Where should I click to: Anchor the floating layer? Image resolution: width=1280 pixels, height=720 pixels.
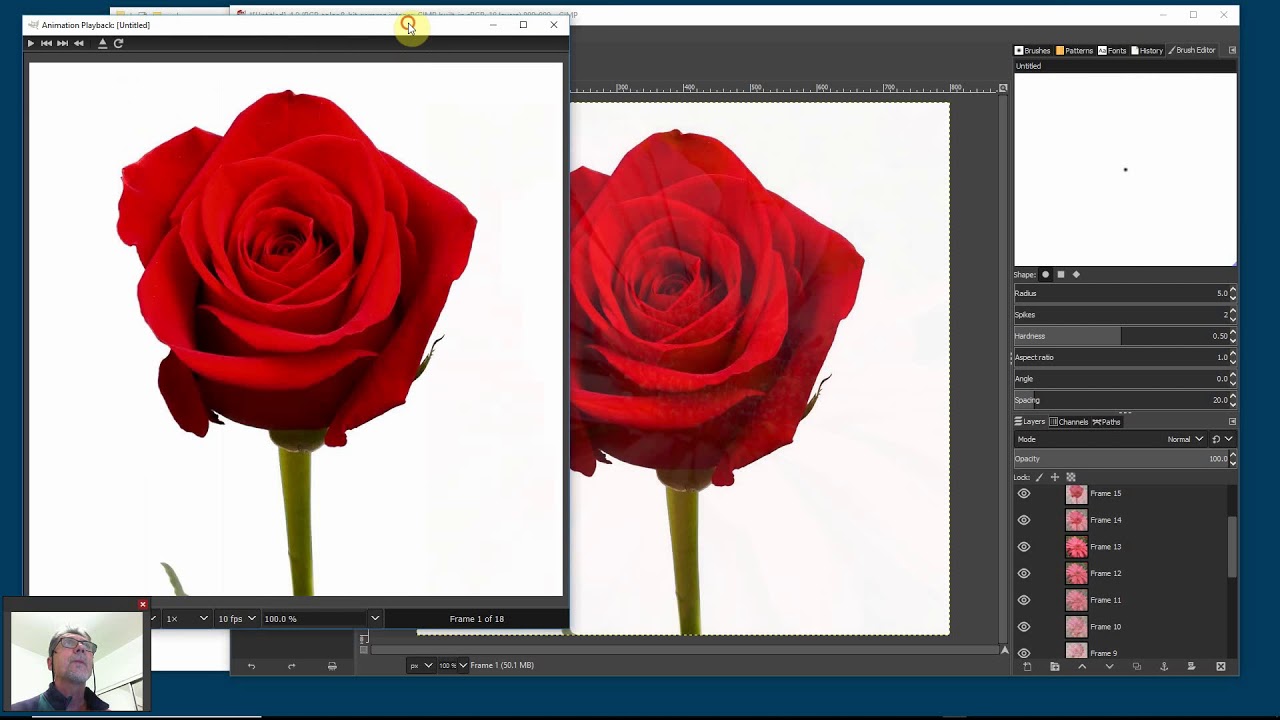[x=1164, y=667]
